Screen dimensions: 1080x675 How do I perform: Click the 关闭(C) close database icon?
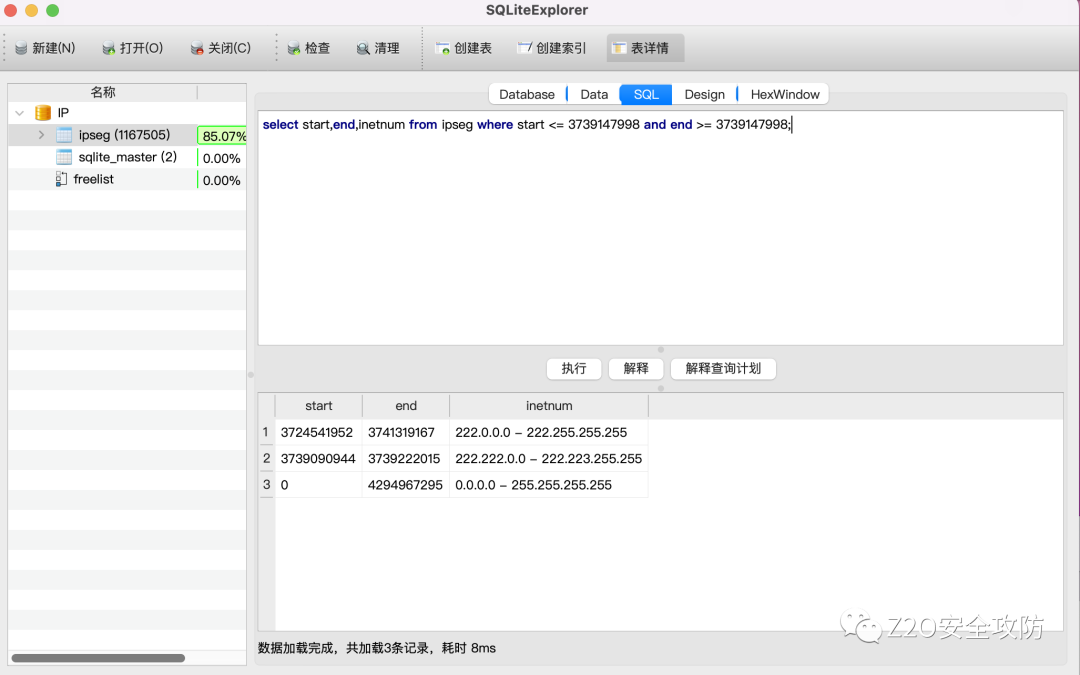click(197, 48)
